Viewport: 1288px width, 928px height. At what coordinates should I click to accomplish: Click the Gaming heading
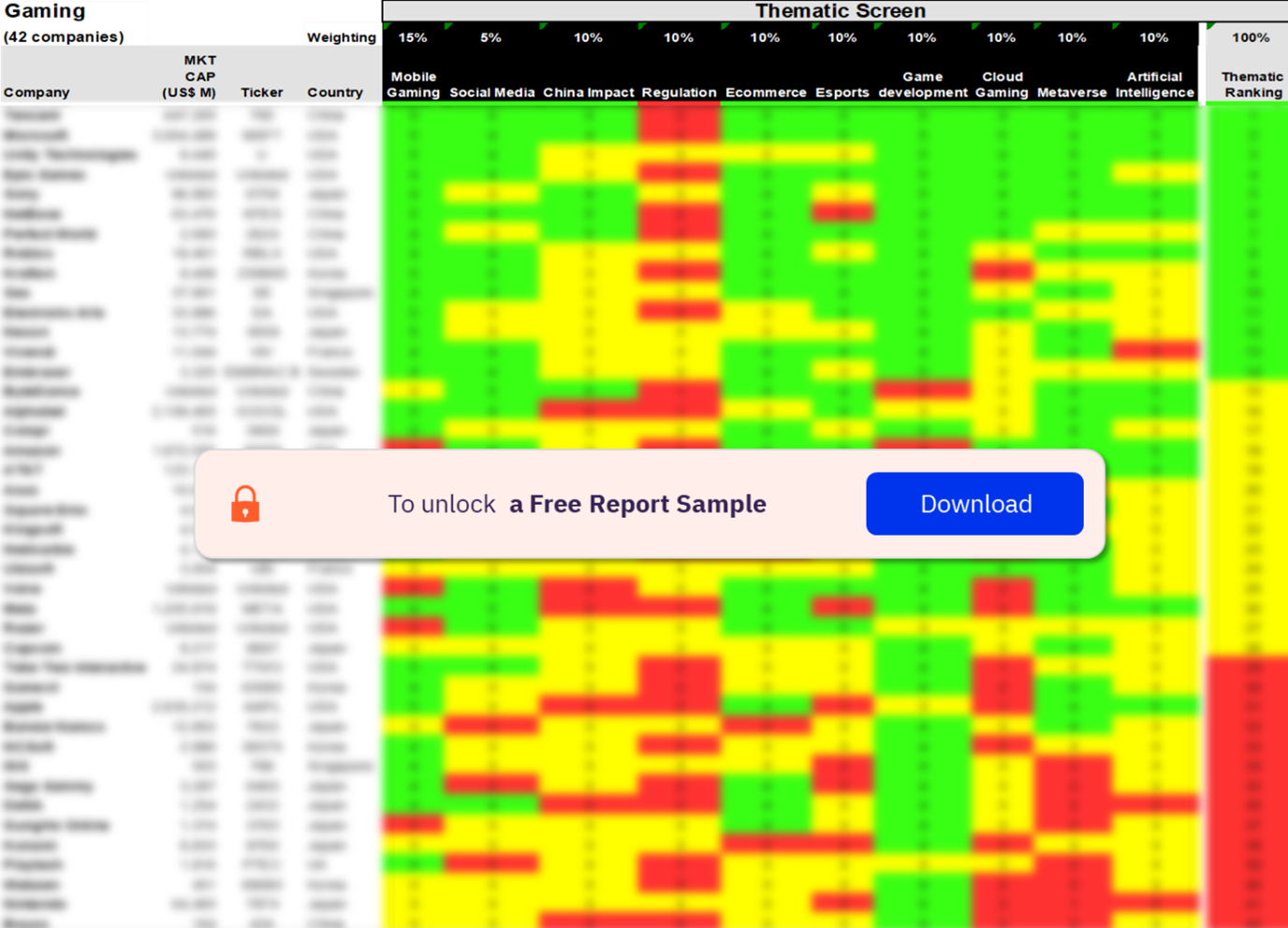(45, 11)
